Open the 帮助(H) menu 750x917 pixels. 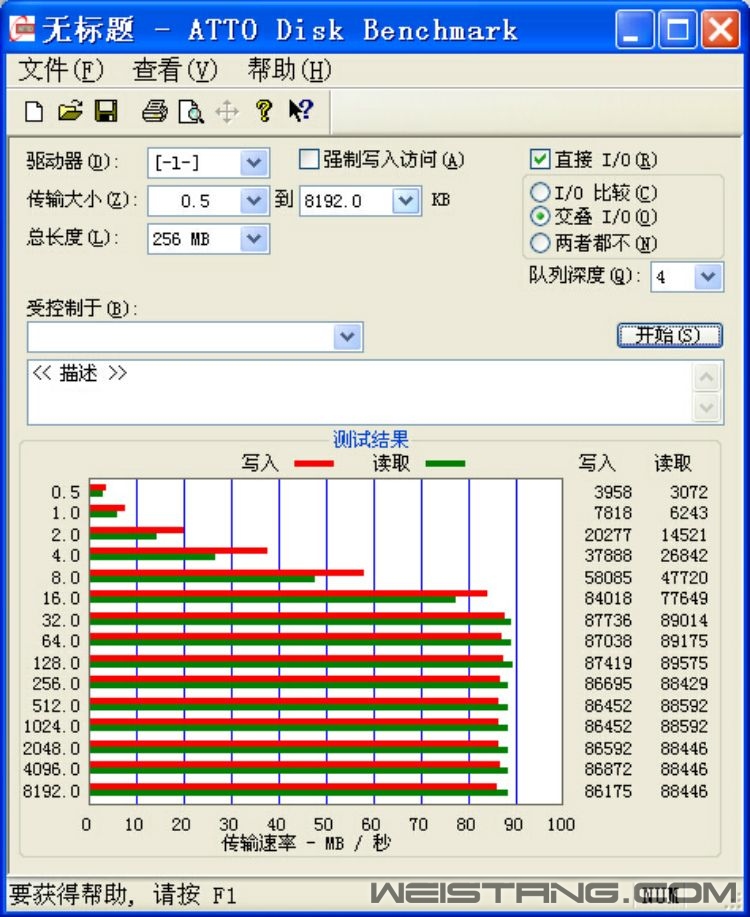click(x=289, y=70)
